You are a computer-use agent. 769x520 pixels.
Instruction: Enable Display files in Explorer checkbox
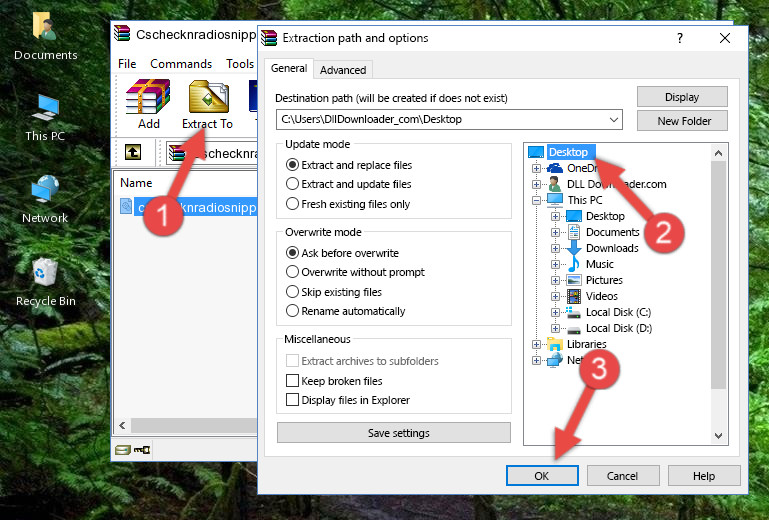[x=292, y=400]
